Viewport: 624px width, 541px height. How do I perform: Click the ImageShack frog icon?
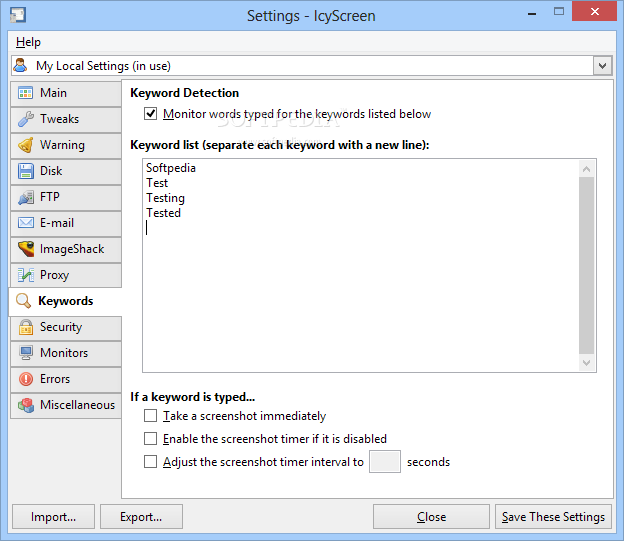click(25, 249)
